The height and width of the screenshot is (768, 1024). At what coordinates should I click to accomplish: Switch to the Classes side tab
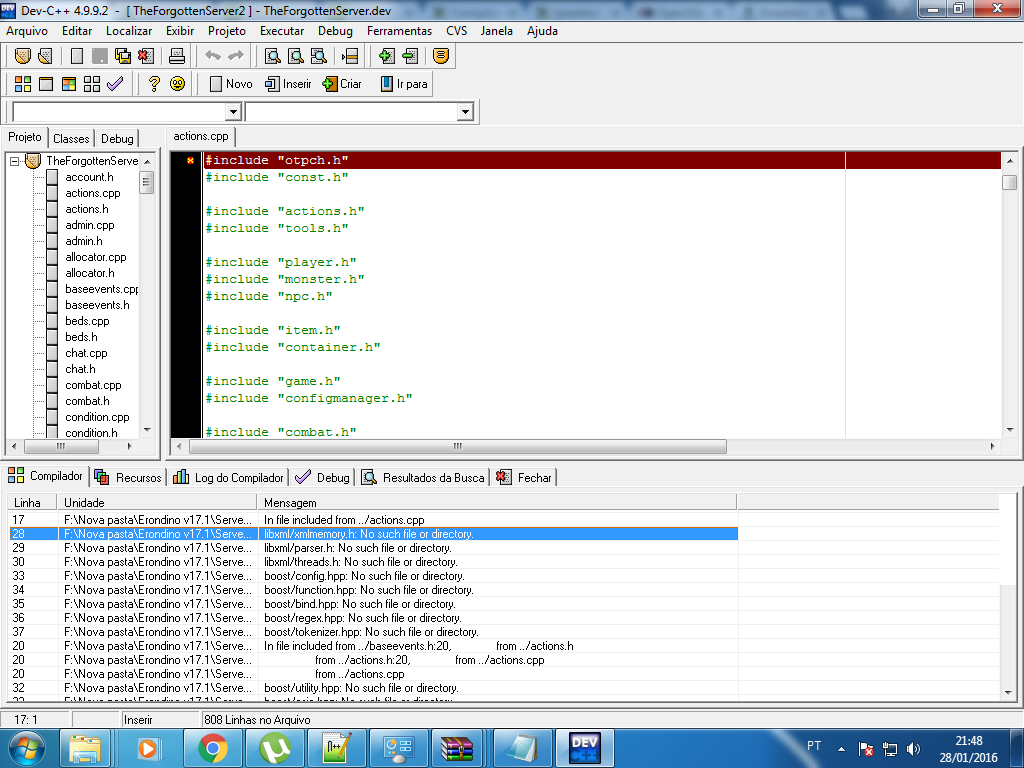point(71,138)
